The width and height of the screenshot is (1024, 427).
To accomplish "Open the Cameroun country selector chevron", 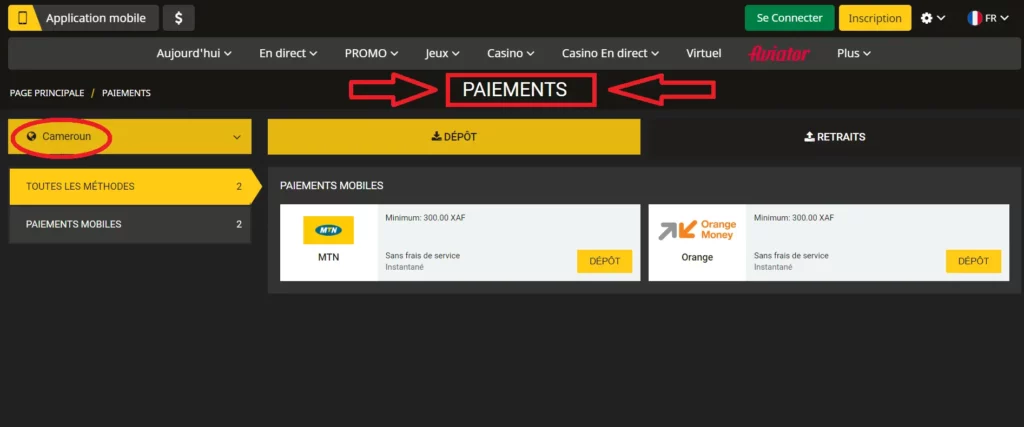I will click(237, 137).
